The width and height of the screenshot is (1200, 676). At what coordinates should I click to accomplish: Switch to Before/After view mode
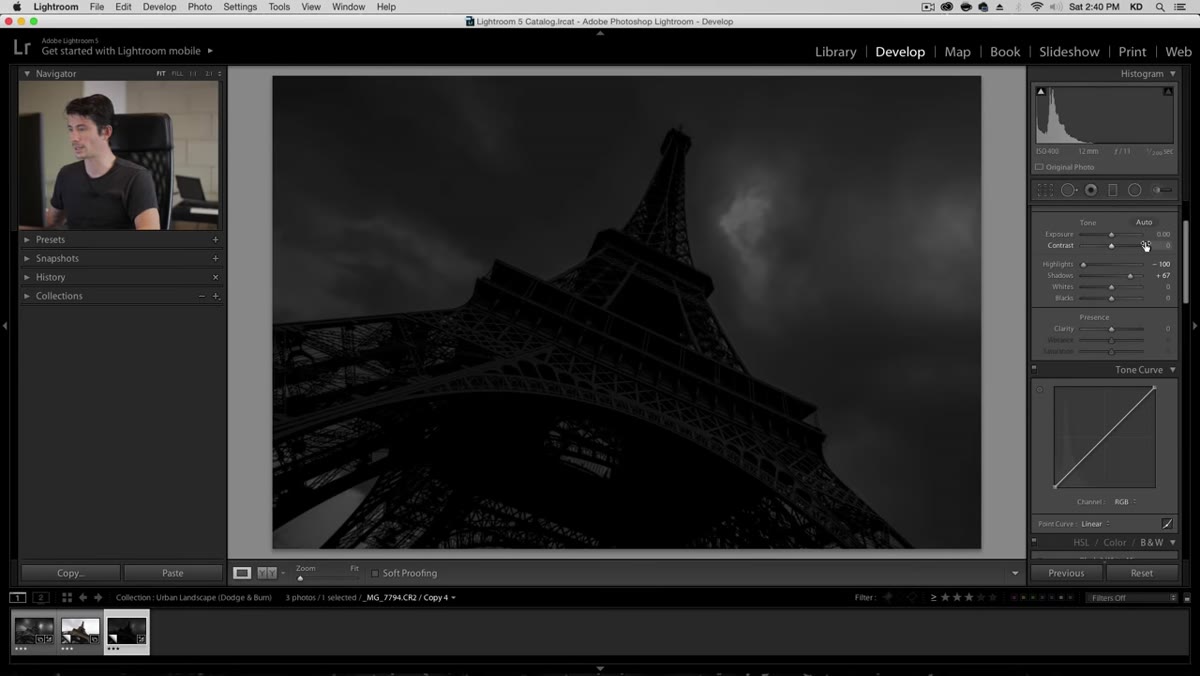pyautogui.click(x=266, y=573)
